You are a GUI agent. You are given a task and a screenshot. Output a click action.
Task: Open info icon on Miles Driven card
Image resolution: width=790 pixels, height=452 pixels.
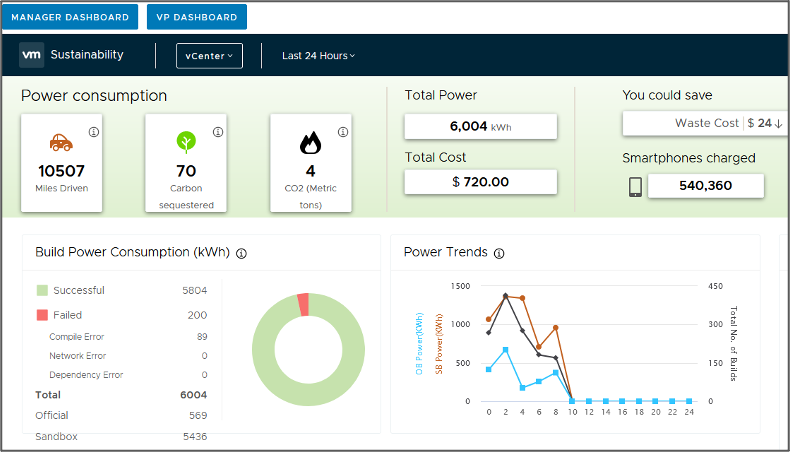(94, 132)
